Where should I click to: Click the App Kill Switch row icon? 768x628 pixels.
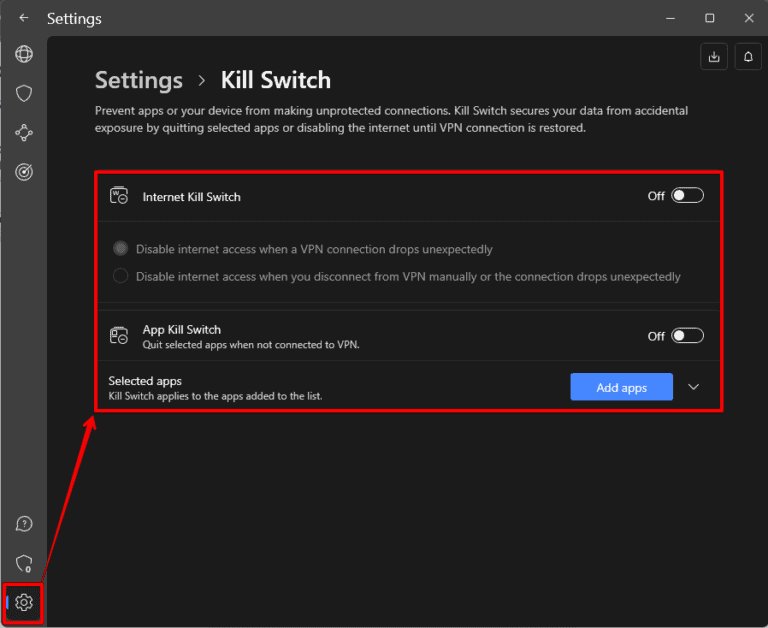[x=118, y=336]
